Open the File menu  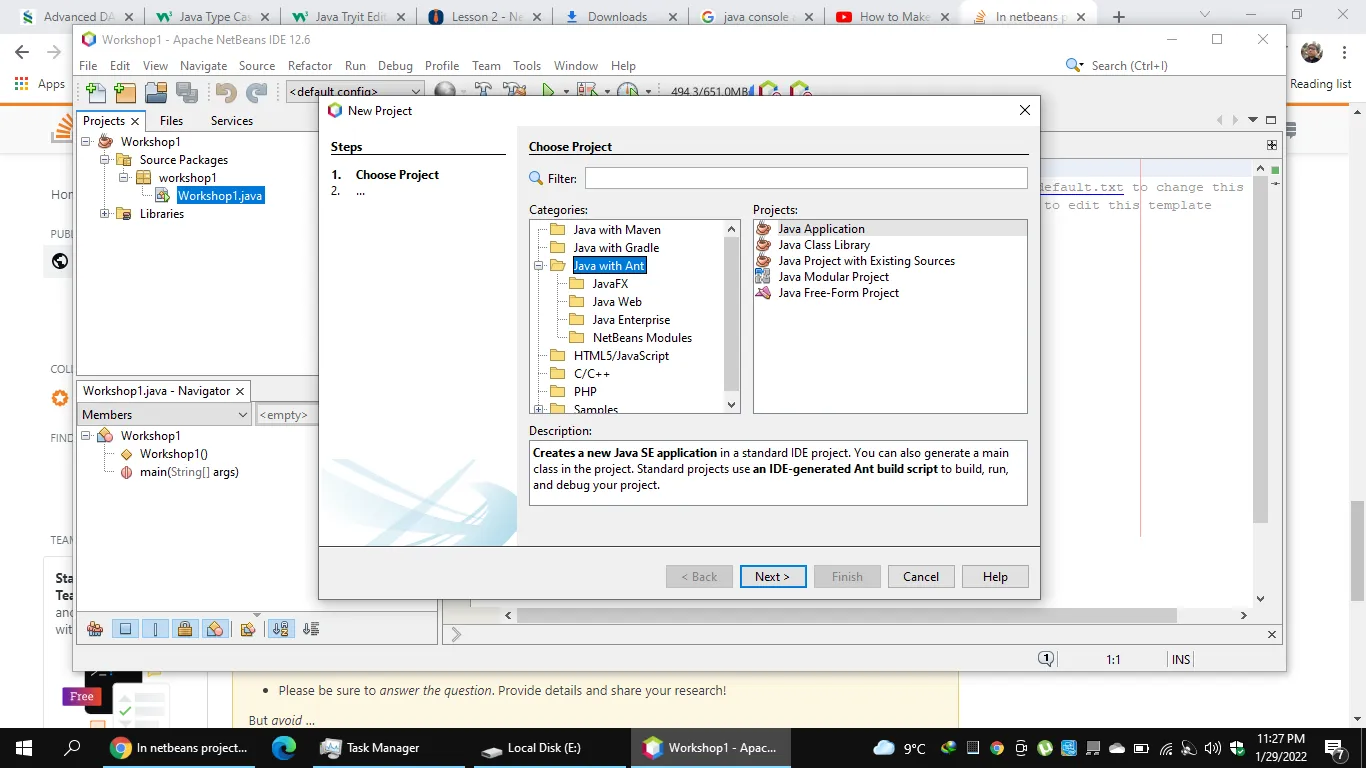coord(88,66)
